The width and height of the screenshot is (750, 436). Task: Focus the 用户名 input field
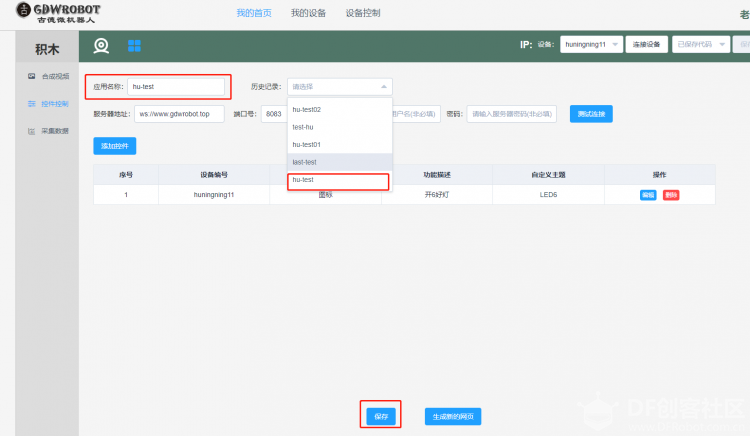(x=416, y=114)
